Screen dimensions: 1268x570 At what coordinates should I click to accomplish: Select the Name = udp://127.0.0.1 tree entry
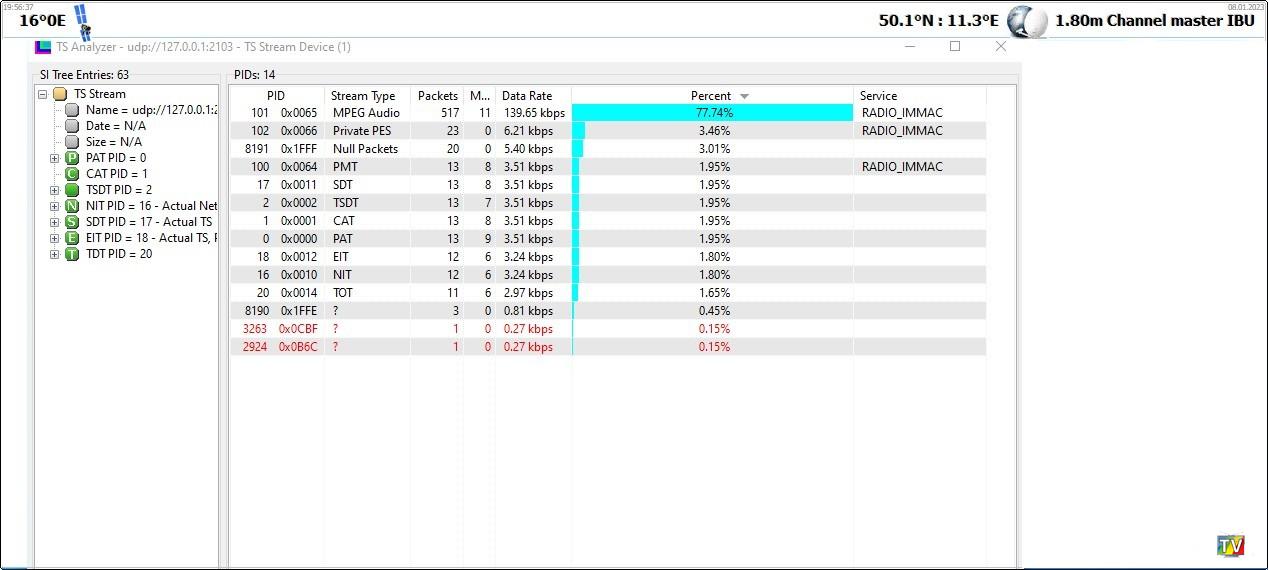click(150, 110)
